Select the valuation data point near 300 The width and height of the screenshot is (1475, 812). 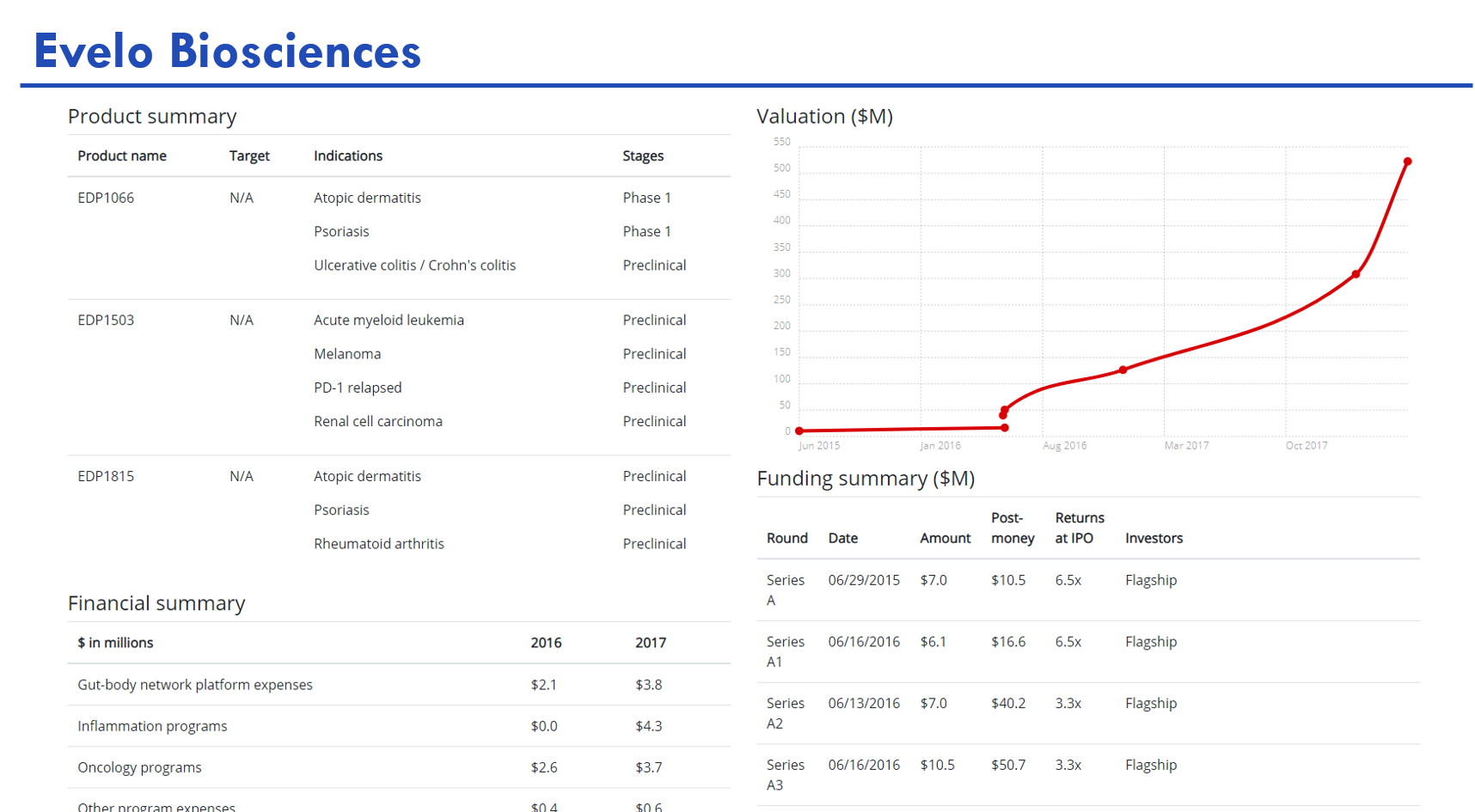1356,274
